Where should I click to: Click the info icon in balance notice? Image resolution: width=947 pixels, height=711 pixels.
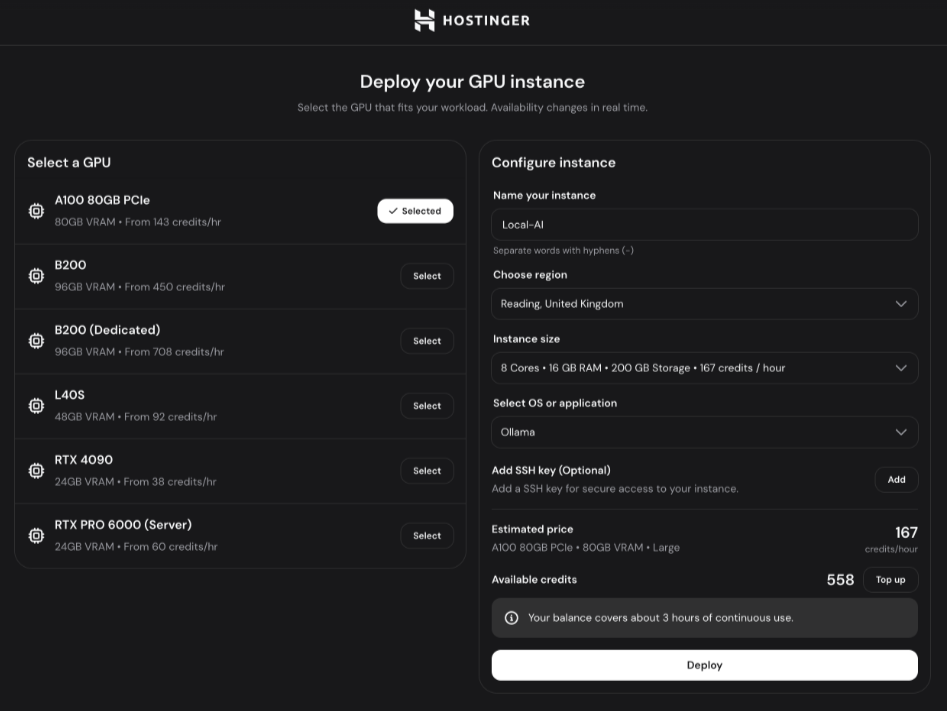512,618
